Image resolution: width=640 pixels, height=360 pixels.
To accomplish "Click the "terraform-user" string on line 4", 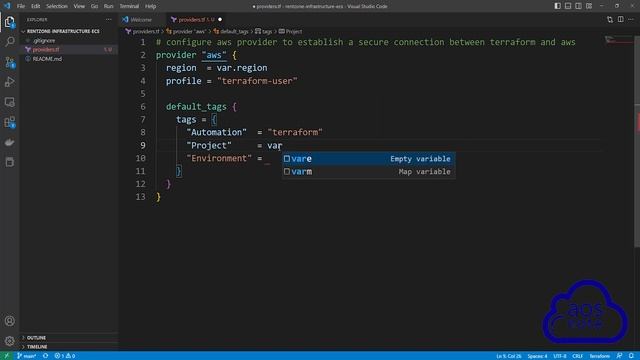I will (257, 81).
